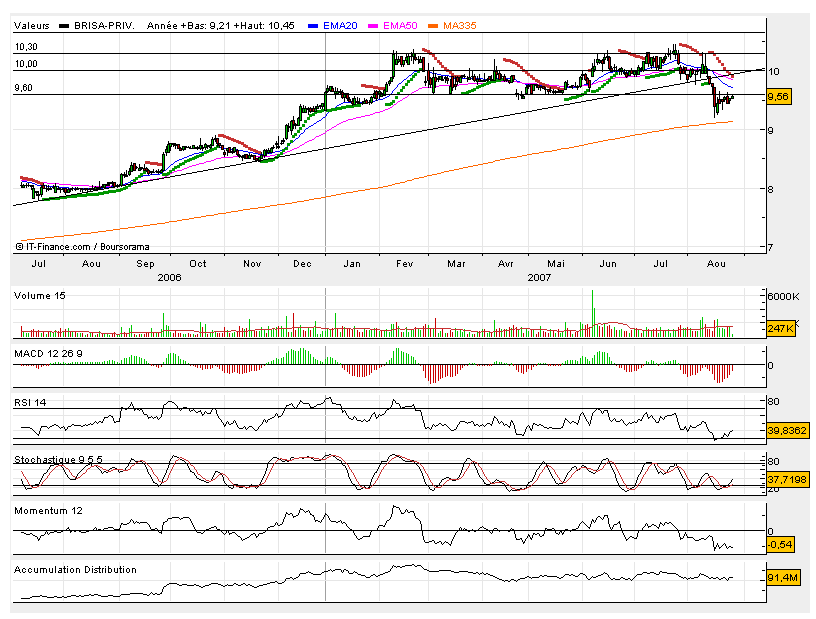This screenshot has height=619, width=816.
Task: Select the MA335 legend label
Action: coord(460,26)
